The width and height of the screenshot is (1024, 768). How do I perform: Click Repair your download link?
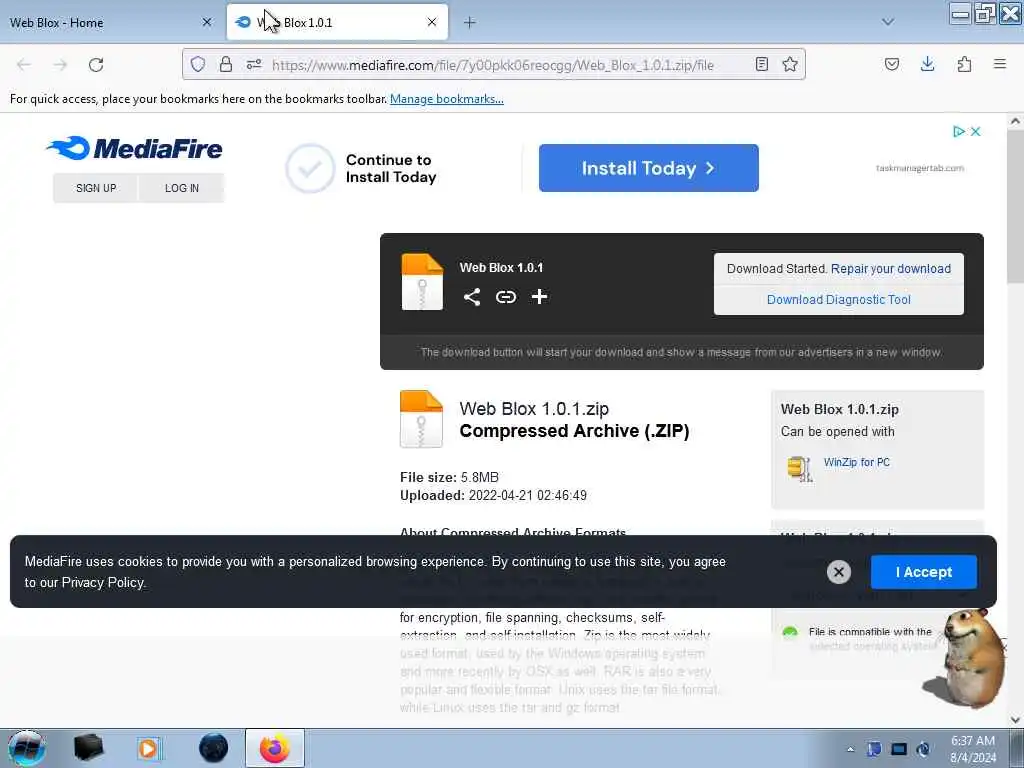click(x=891, y=268)
